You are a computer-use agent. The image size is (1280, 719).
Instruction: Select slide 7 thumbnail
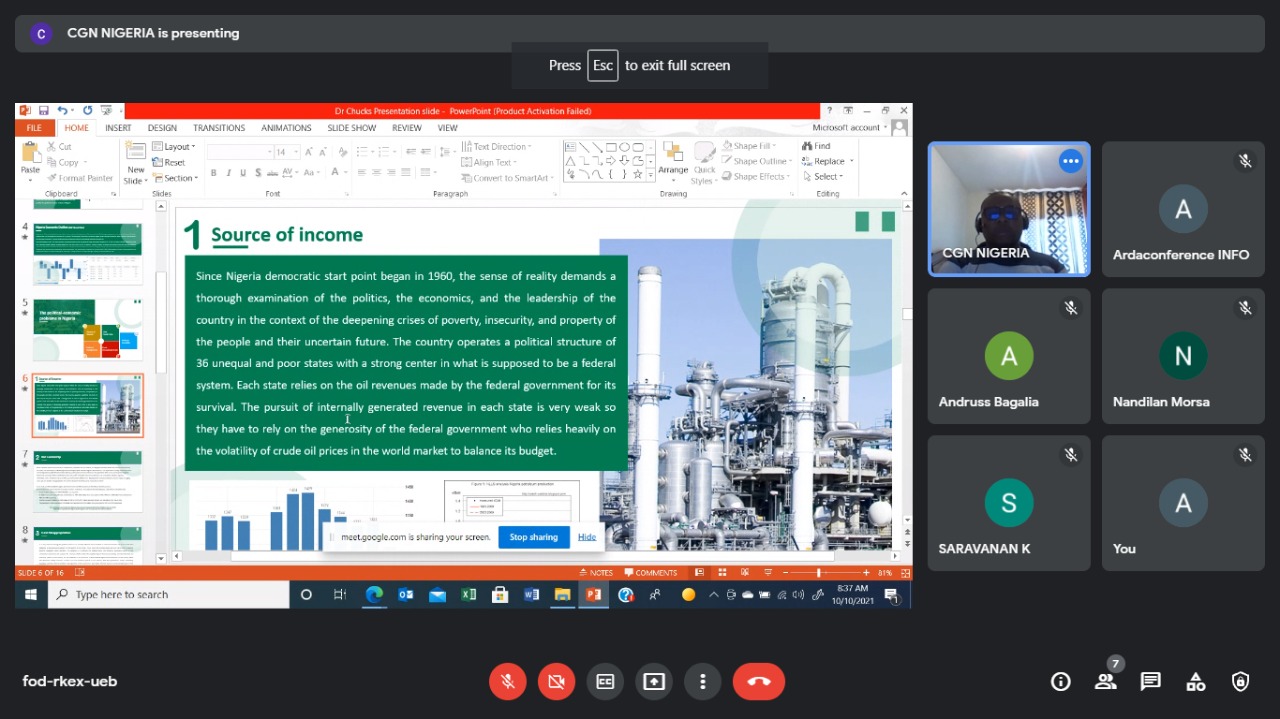click(x=88, y=481)
